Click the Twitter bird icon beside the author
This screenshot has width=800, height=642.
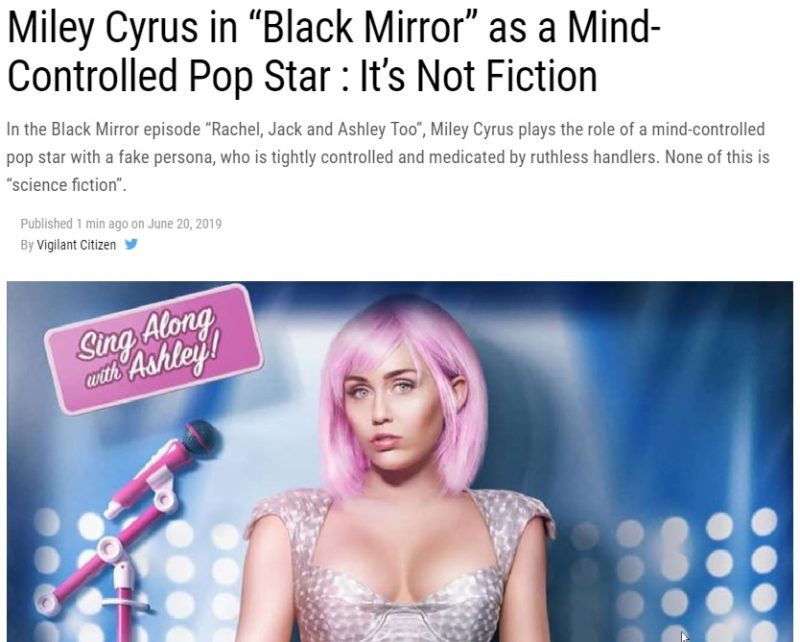pos(131,244)
